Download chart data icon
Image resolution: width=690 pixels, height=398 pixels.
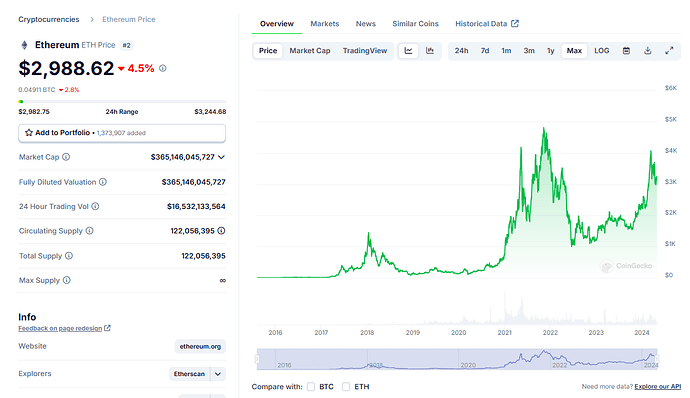pyautogui.click(x=647, y=51)
